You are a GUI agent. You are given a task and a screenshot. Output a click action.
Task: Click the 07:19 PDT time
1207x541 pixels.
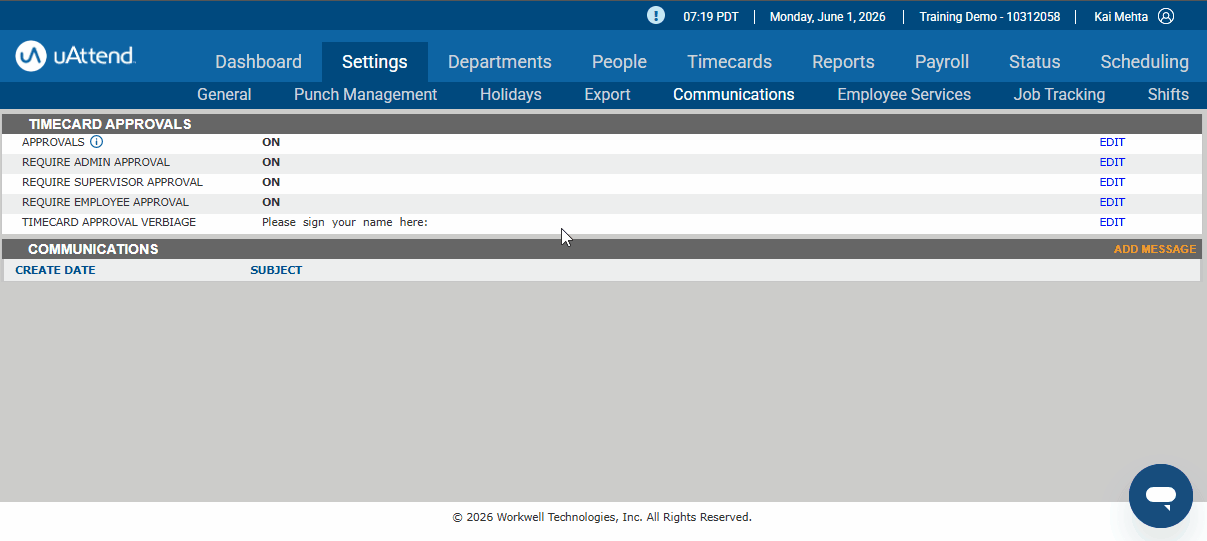coord(711,17)
